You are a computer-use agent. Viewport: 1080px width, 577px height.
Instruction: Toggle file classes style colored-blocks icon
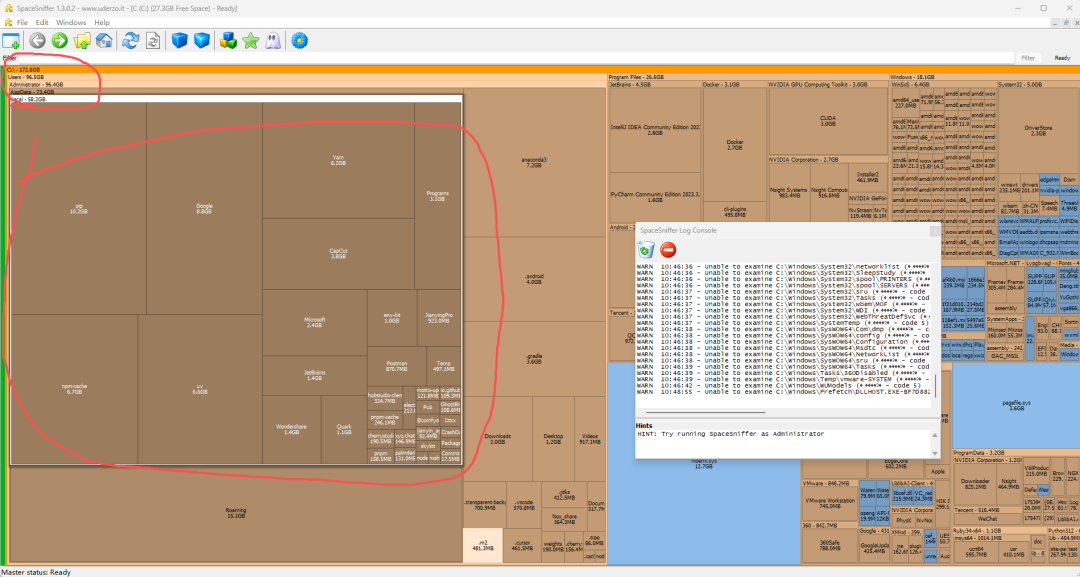click(228, 41)
